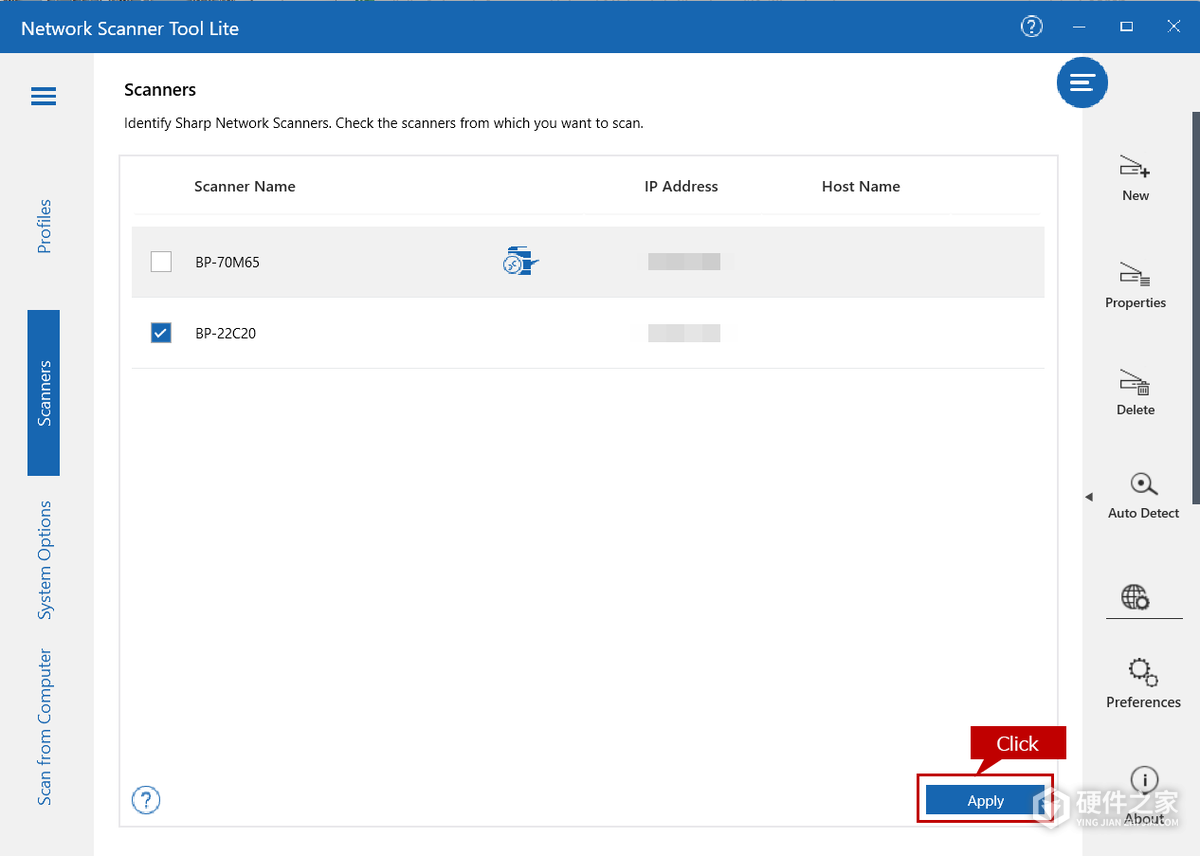Viewport: 1200px width, 856px height.
Task: Open the System Options tab
Action: tap(44, 560)
